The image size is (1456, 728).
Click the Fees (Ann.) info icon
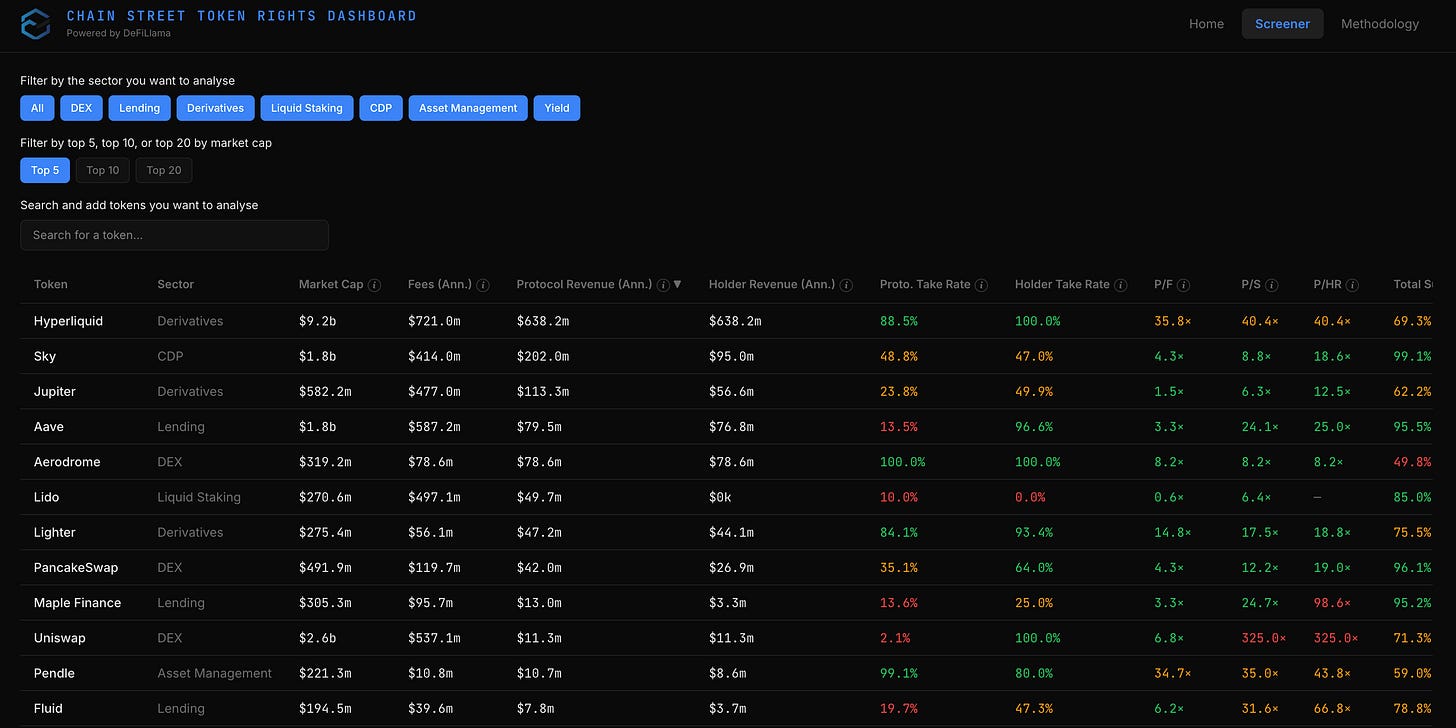[x=483, y=285]
